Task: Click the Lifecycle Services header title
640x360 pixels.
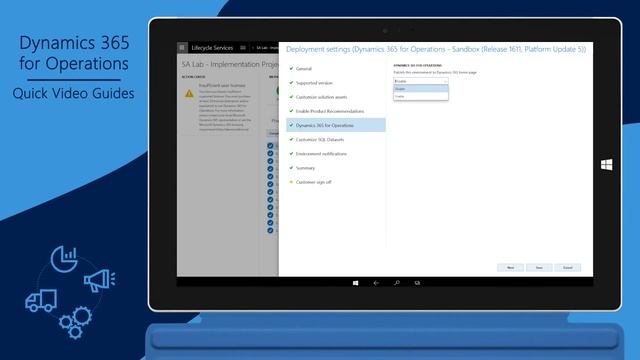Action: pyautogui.click(x=212, y=48)
